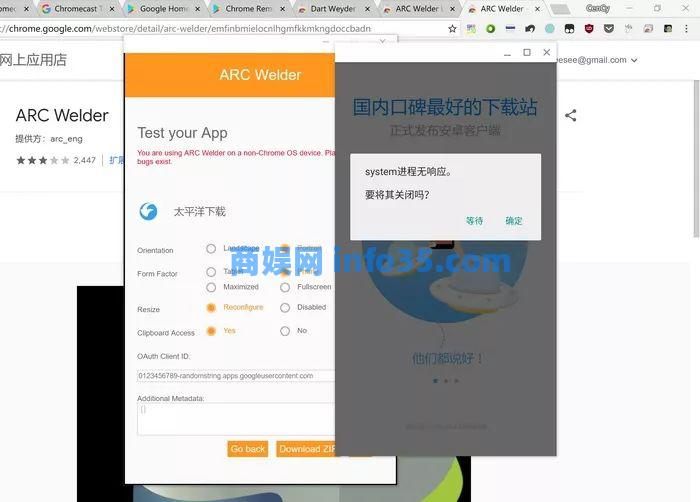Screen dimensions: 700x502
Task: Click the green extension icon in toolbar
Action: (491, 29)
